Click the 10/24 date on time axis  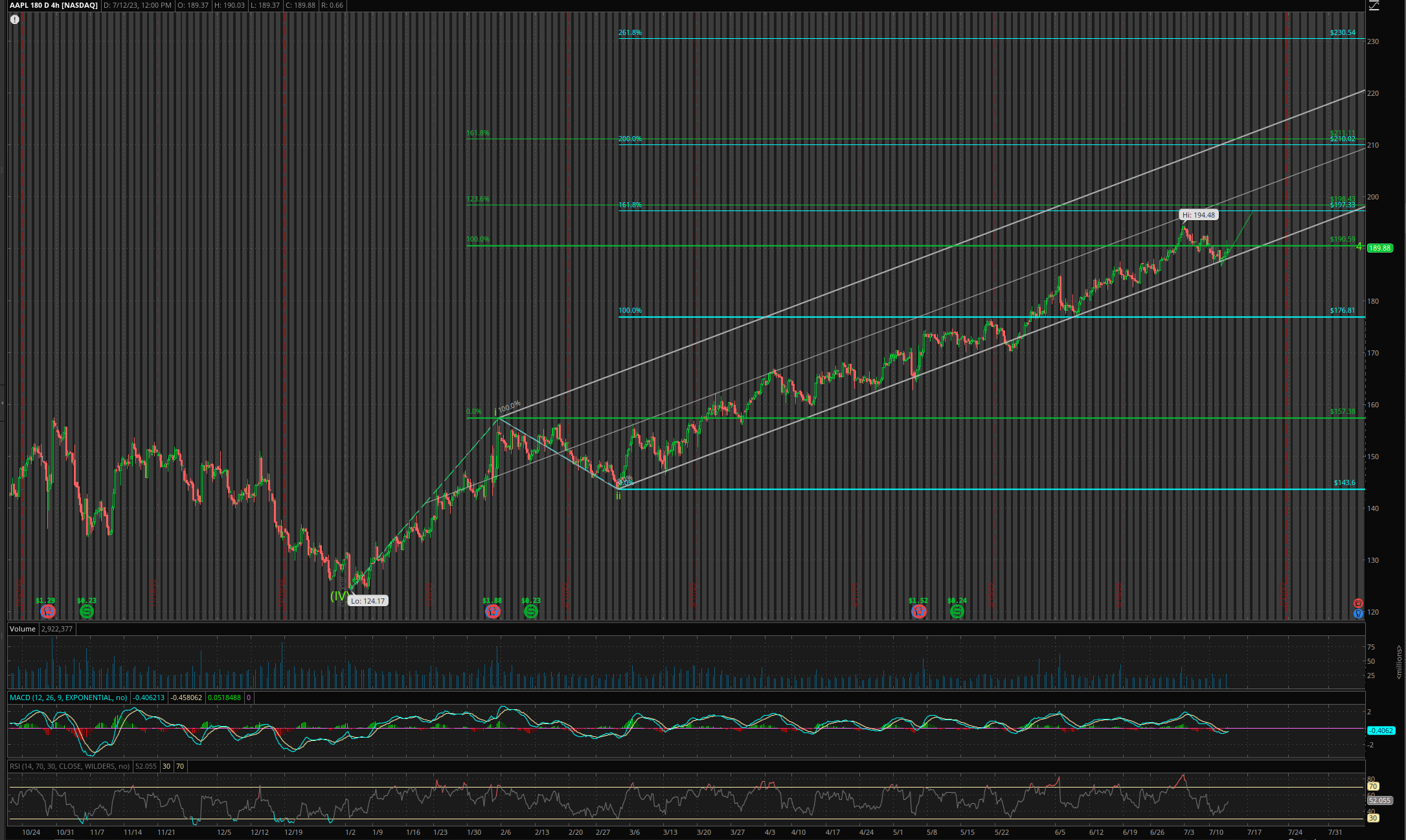31,832
